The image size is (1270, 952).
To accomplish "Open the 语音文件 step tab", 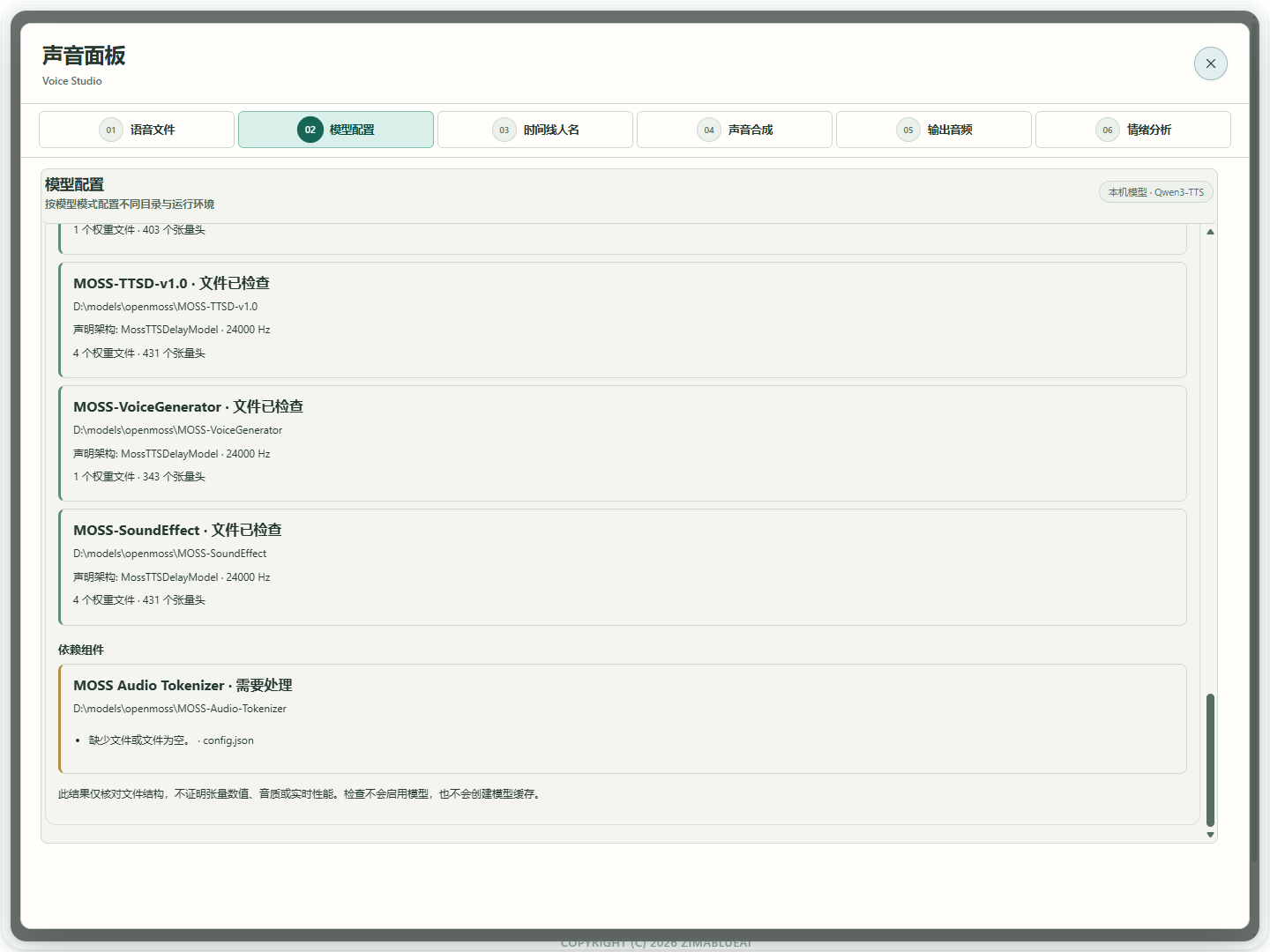I will [137, 130].
